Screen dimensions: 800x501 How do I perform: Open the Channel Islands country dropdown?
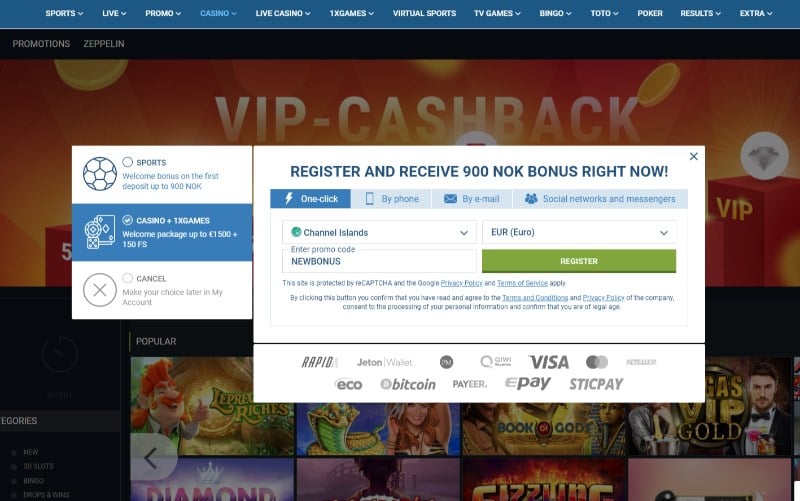(379, 232)
